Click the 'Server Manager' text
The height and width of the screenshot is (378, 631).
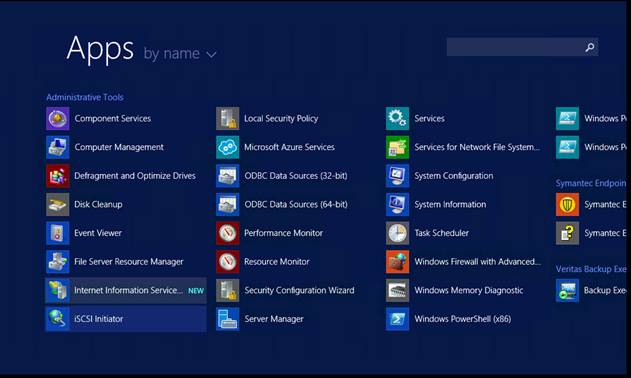274,319
